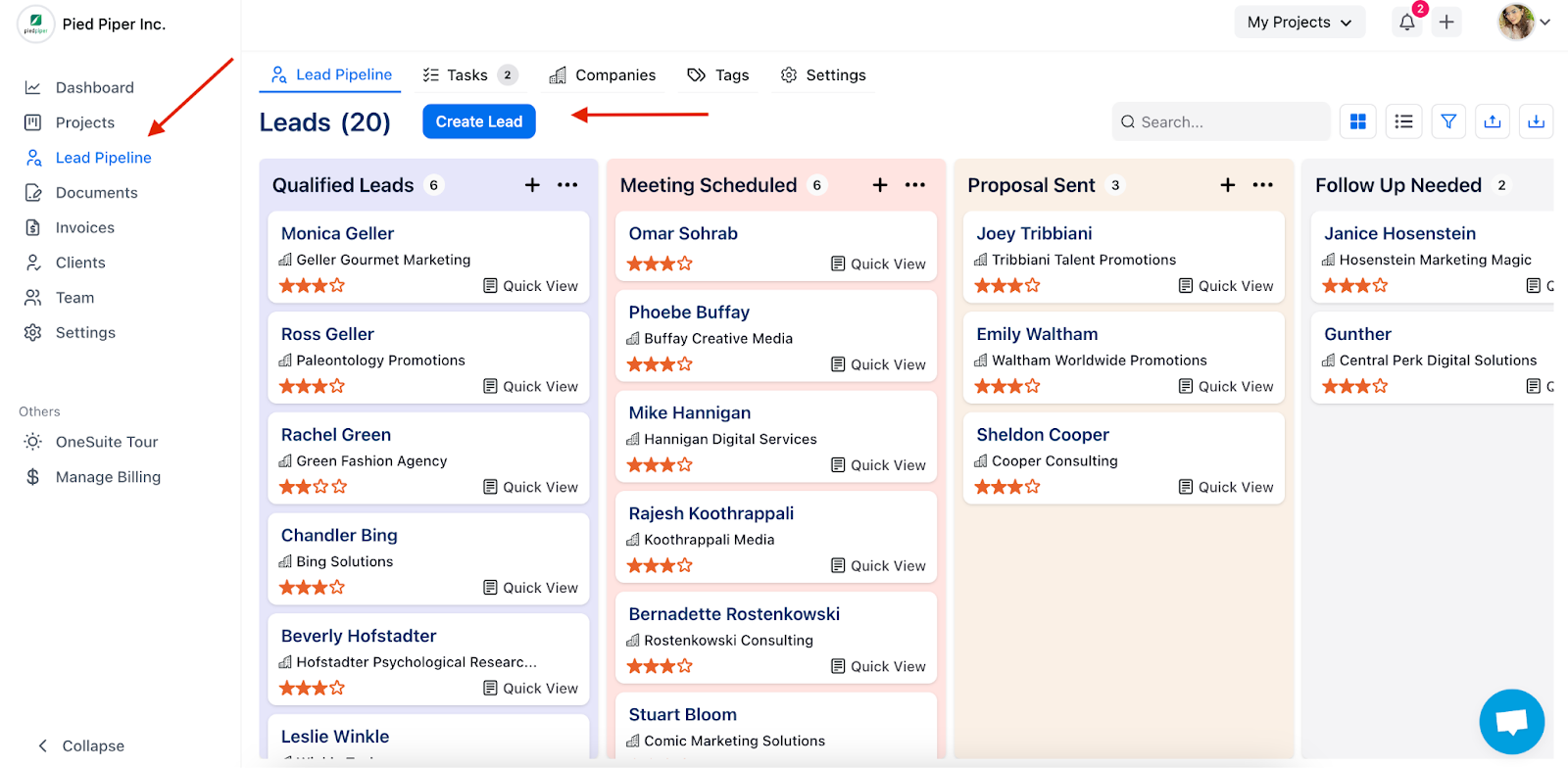
Task: Open the Gunther lead
Action: click(1357, 334)
